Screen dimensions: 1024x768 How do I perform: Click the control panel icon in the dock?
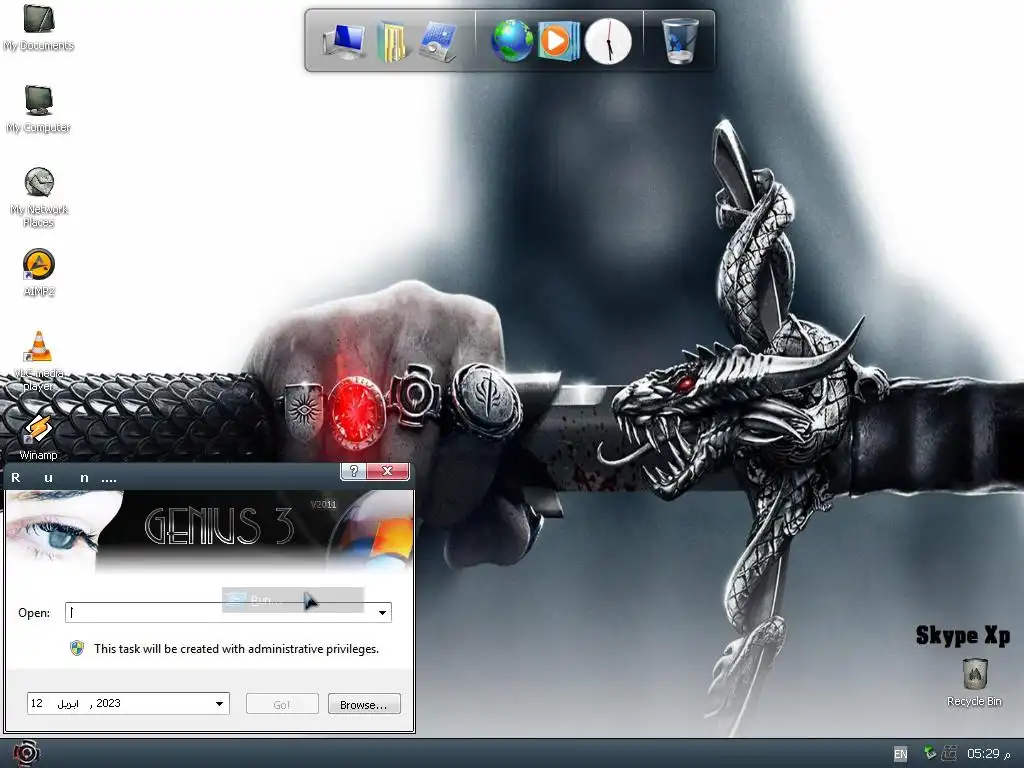(438, 41)
